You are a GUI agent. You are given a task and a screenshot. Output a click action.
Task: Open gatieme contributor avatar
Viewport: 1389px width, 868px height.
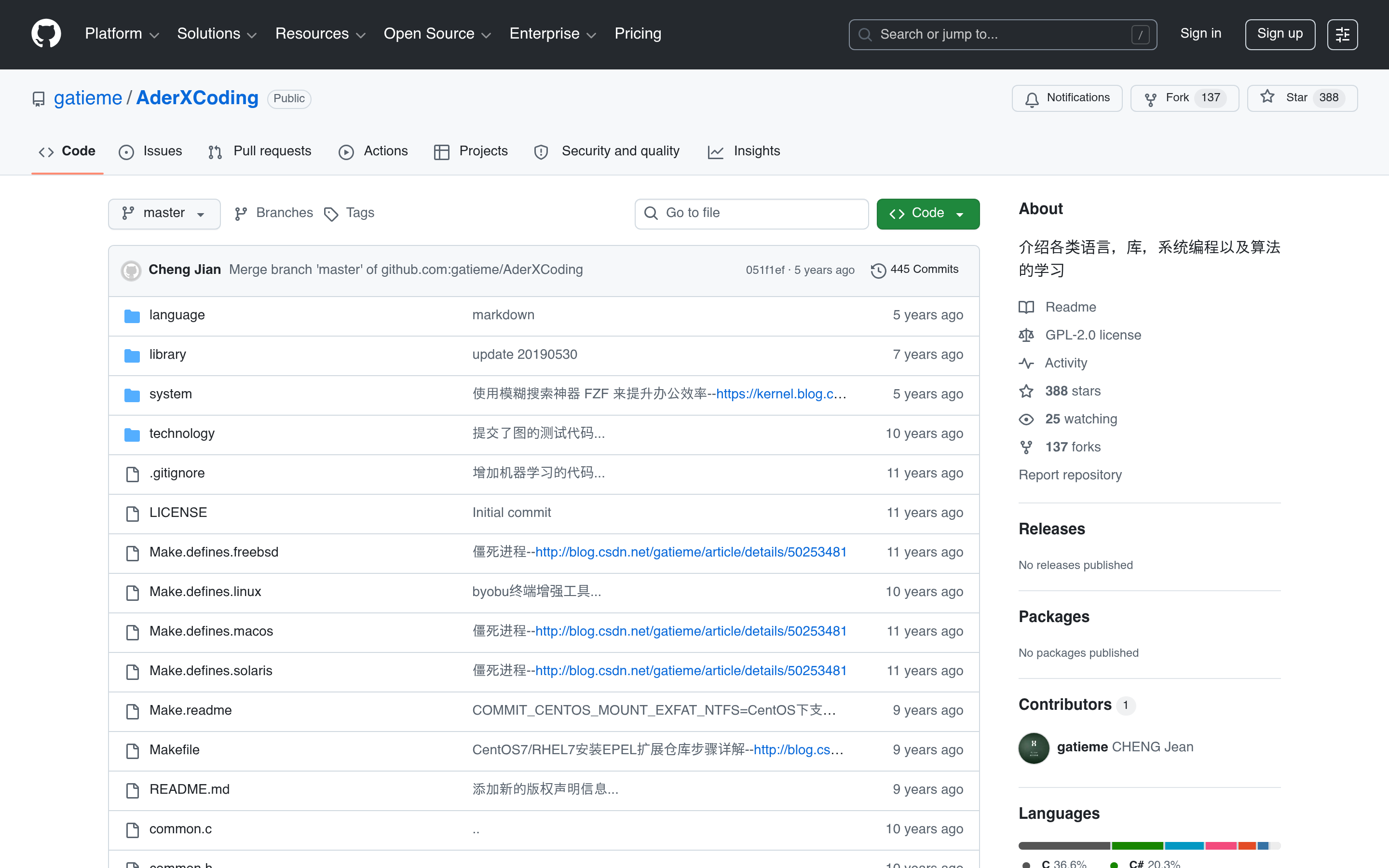(1034, 747)
